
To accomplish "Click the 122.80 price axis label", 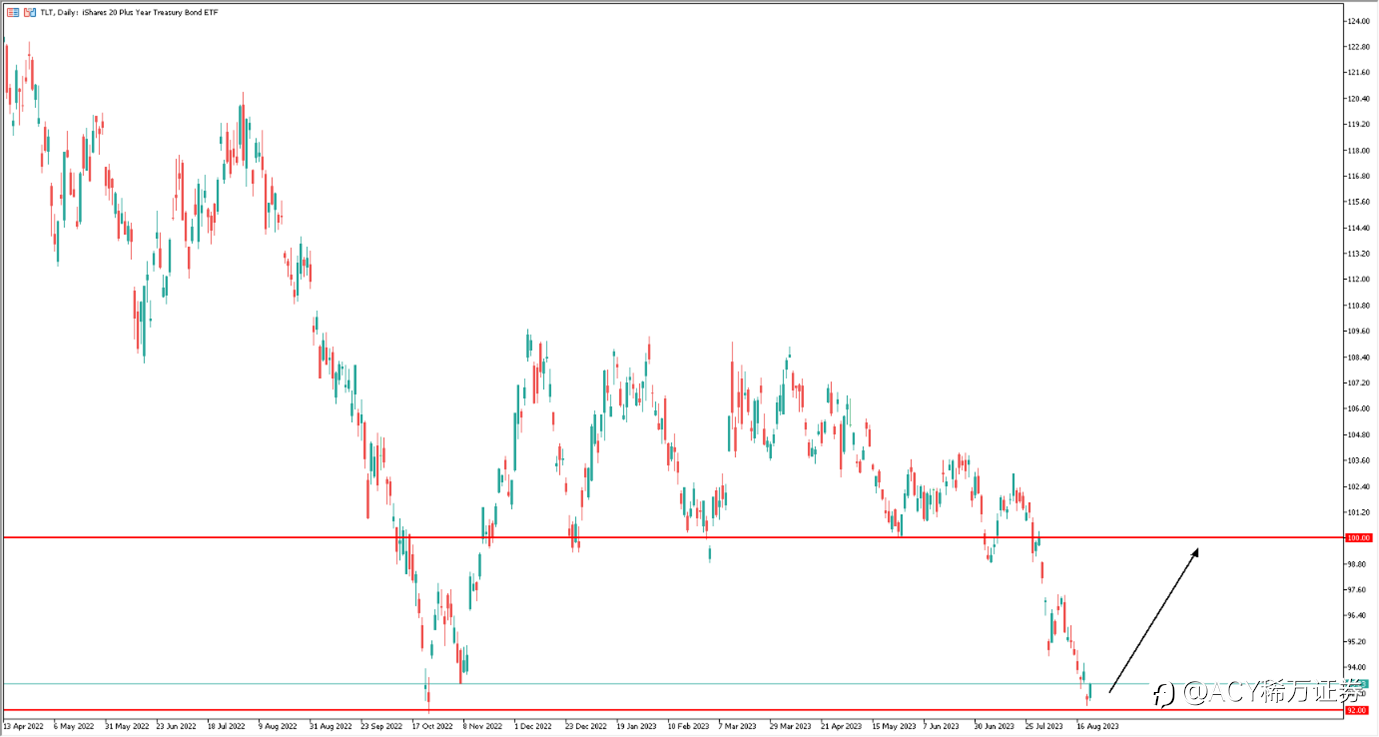I will [1359, 47].
